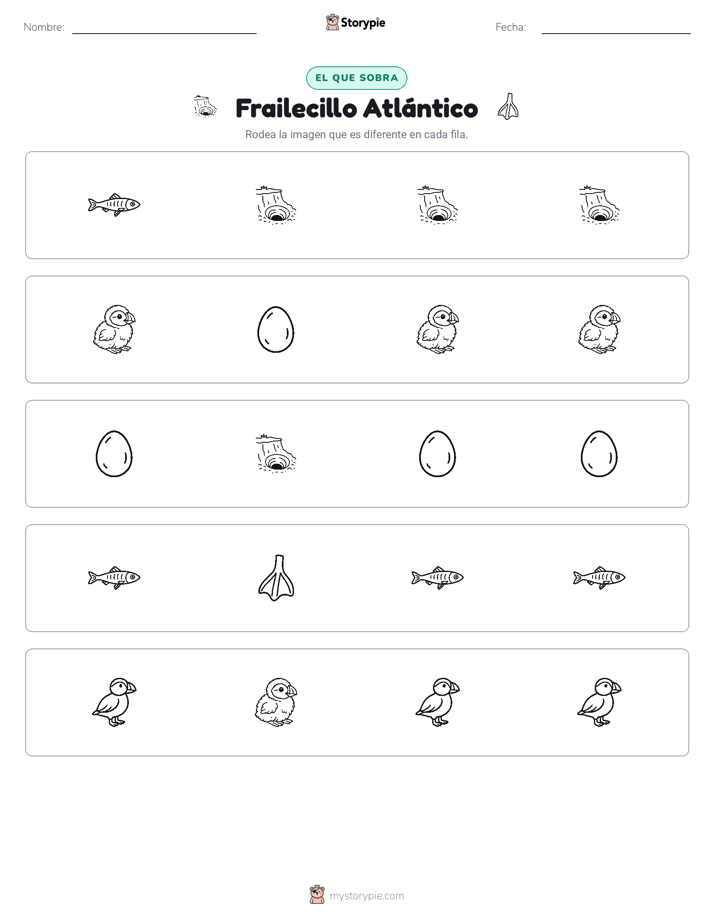The height and width of the screenshot is (924, 714).
Task: Pick the burrow icon in the third row
Action: click(x=276, y=453)
